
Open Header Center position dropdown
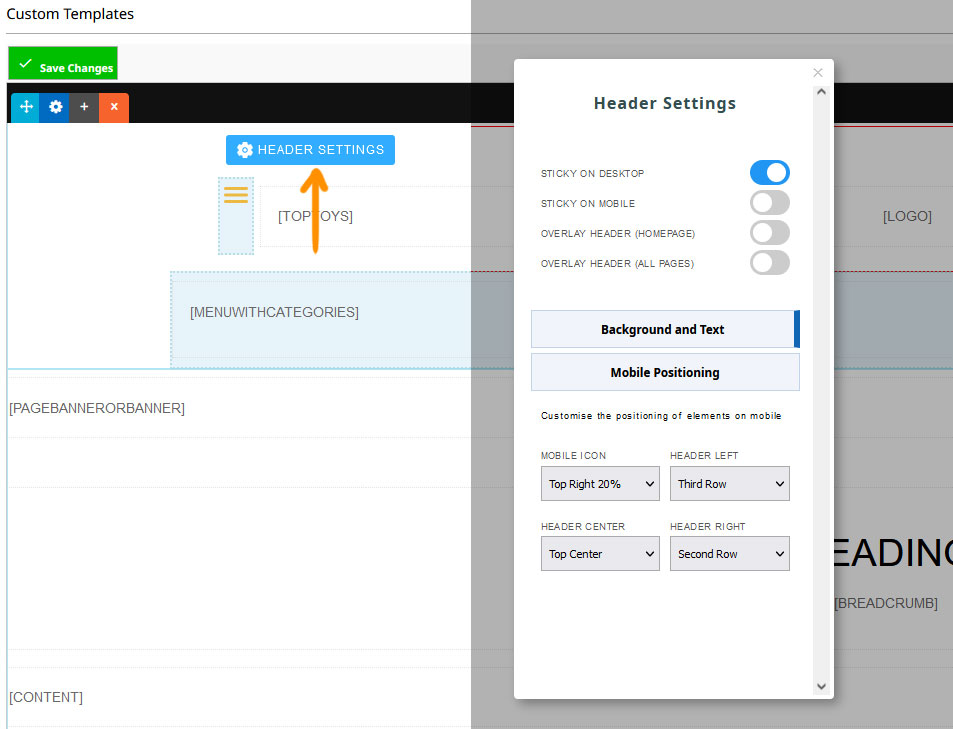click(x=600, y=554)
